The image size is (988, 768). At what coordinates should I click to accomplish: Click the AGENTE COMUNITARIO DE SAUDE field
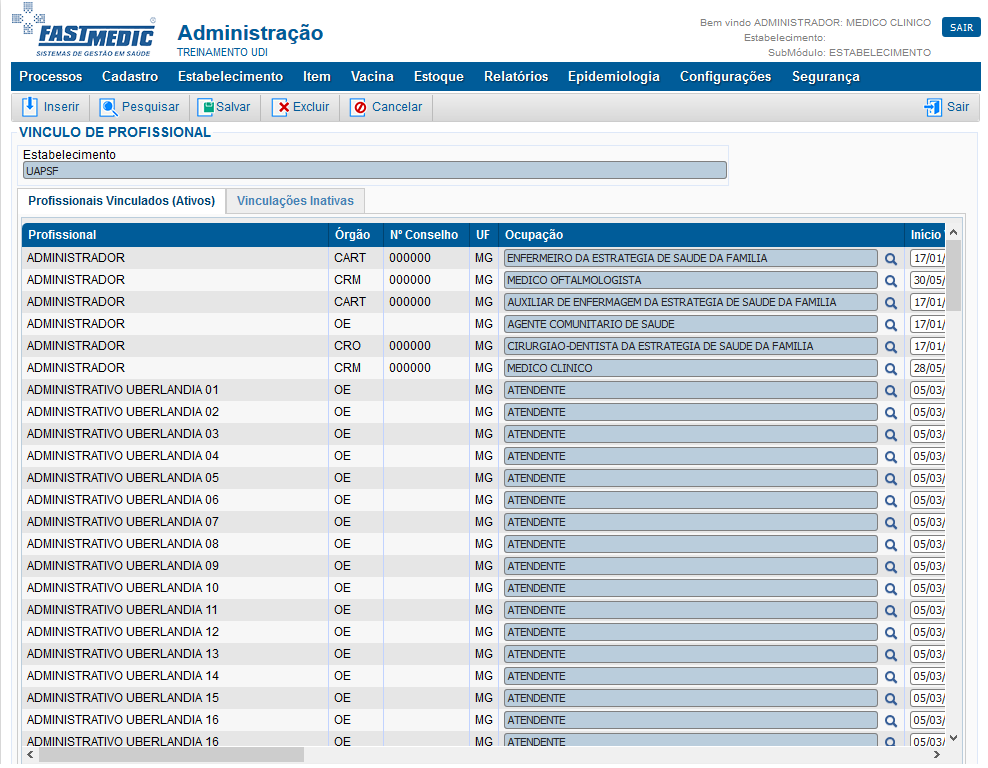click(691, 324)
